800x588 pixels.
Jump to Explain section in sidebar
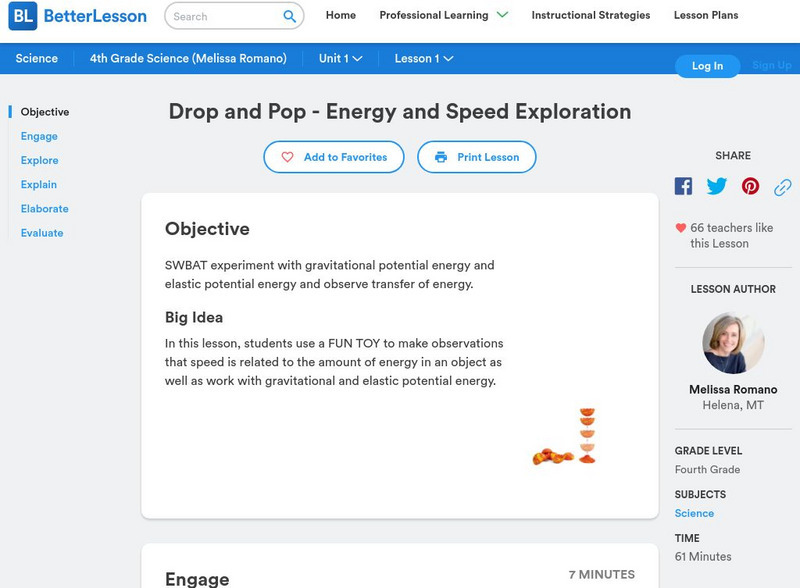tap(39, 184)
